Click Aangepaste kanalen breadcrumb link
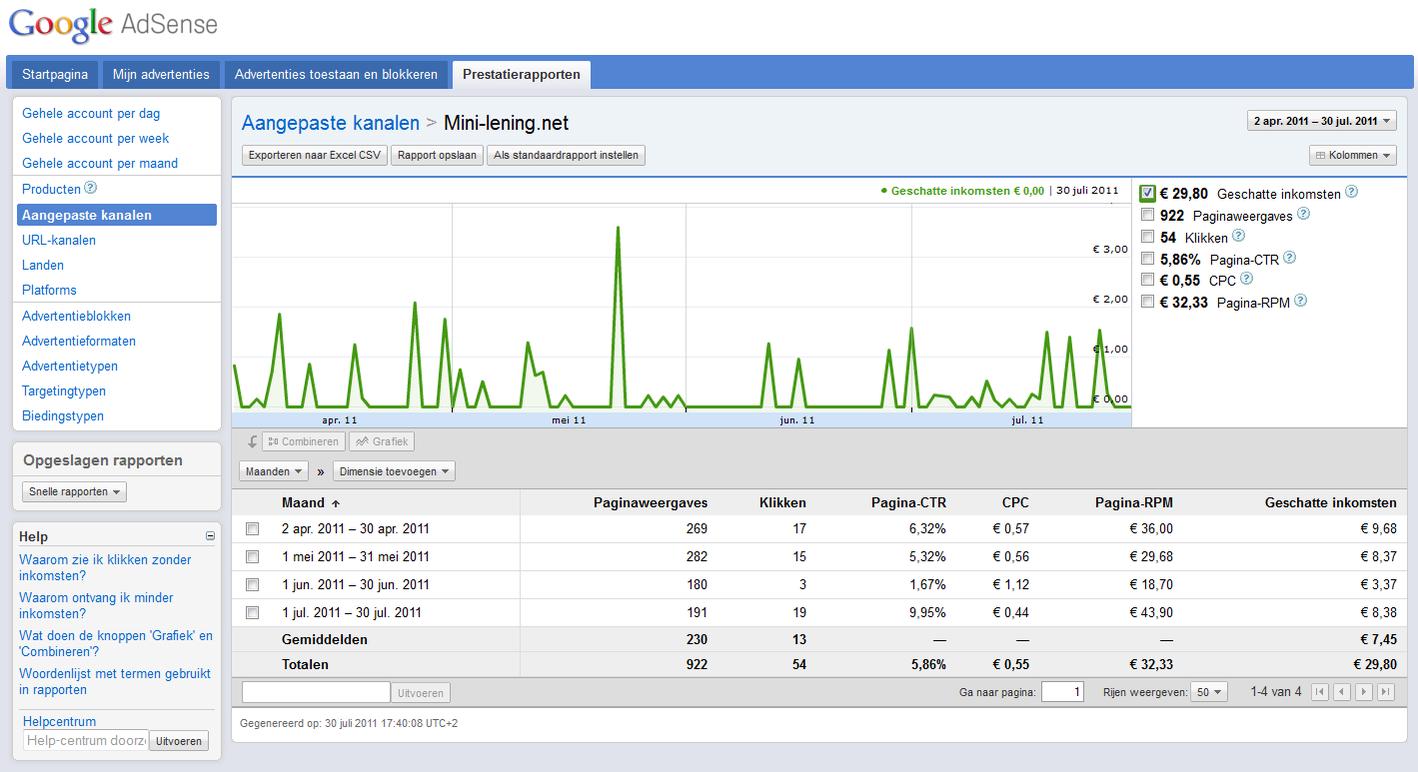 click(331, 123)
